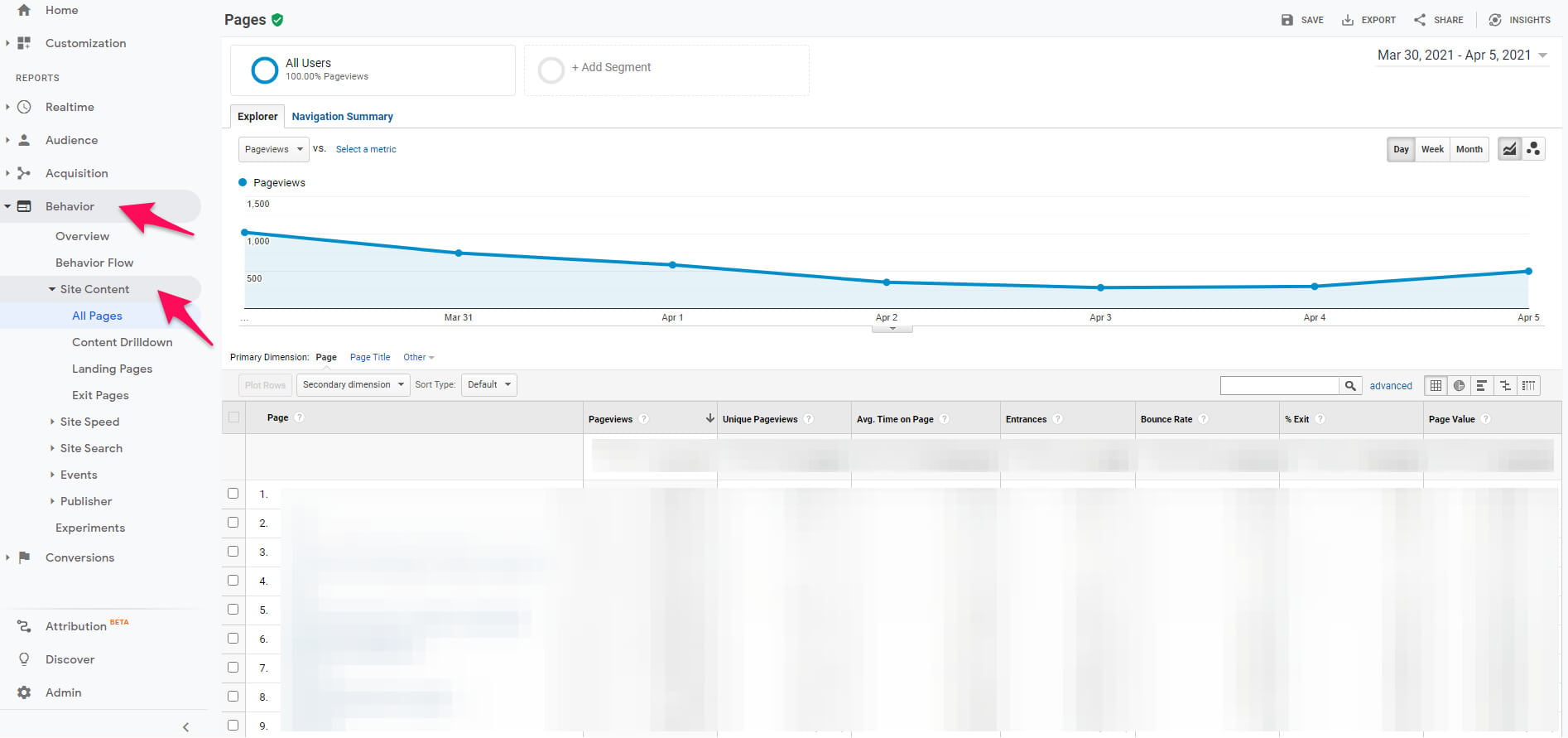Image resolution: width=1568 pixels, height=738 pixels.
Task: Toggle the select-all checkbox in table header
Action: pos(233,417)
